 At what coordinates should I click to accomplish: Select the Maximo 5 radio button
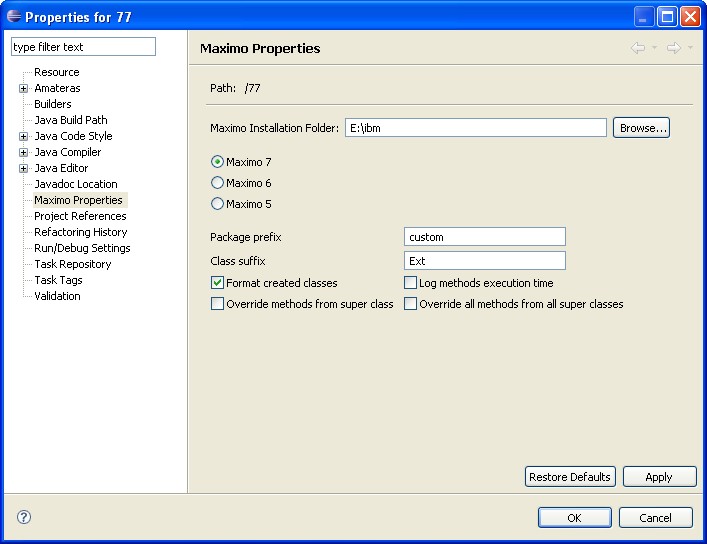pos(217,204)
